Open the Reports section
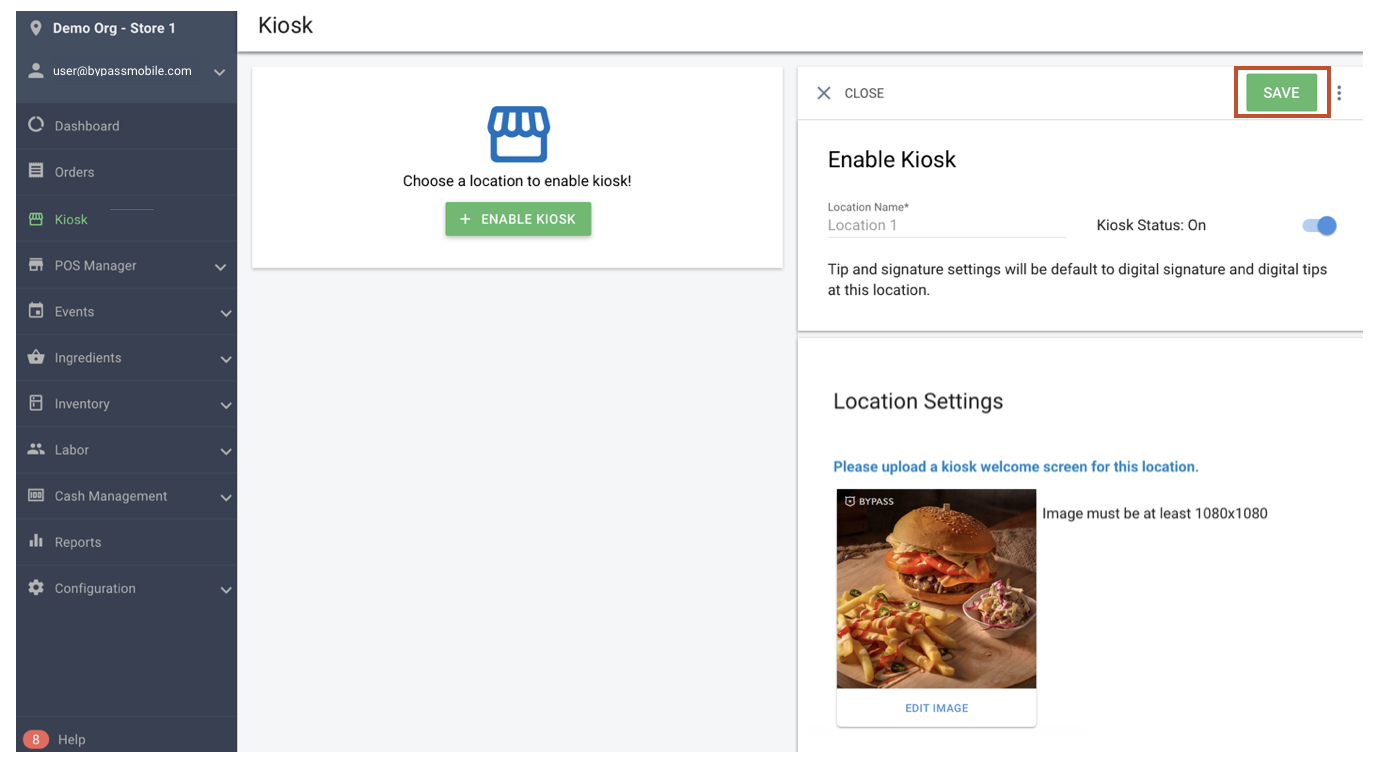The image size is (1378, 760). click(x=127, y=542)
